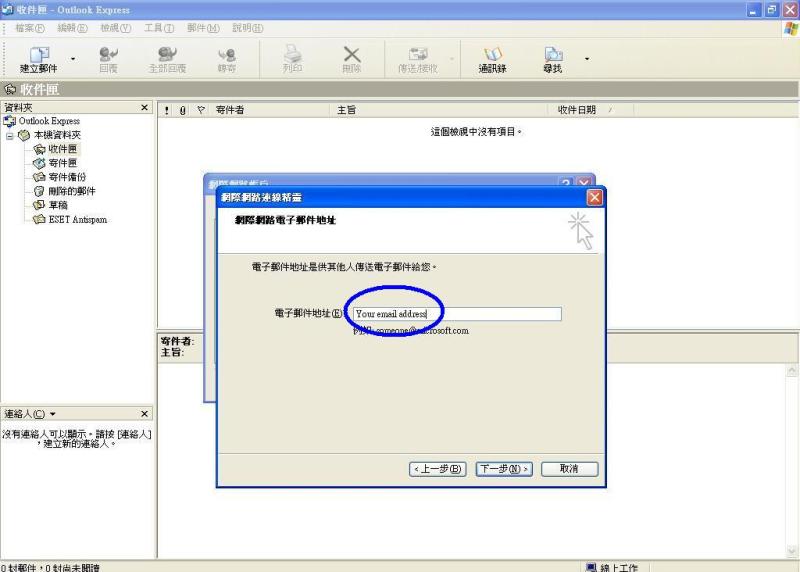This screenshot has height=572, width=800.
Task: Open the Find dropdown arrow
Action: click(587, 59)
